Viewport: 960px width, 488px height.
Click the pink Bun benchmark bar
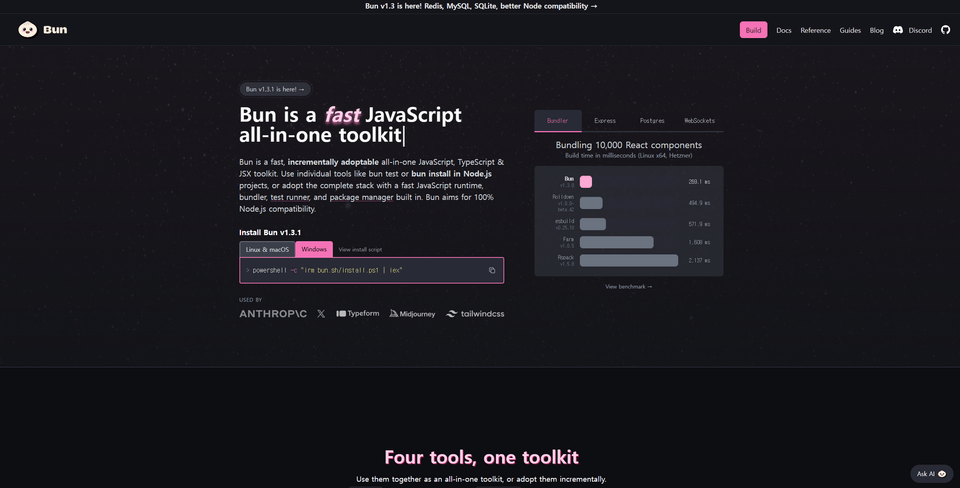click(x=586, y=182)
